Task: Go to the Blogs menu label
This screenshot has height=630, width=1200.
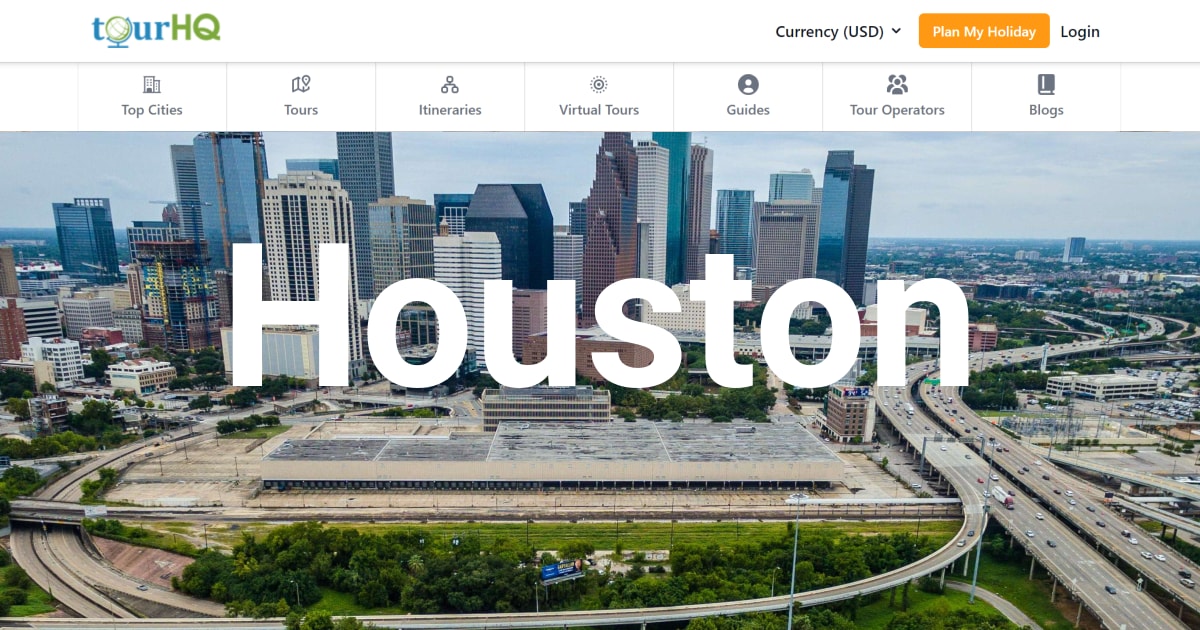Action: click(1046, 110)
